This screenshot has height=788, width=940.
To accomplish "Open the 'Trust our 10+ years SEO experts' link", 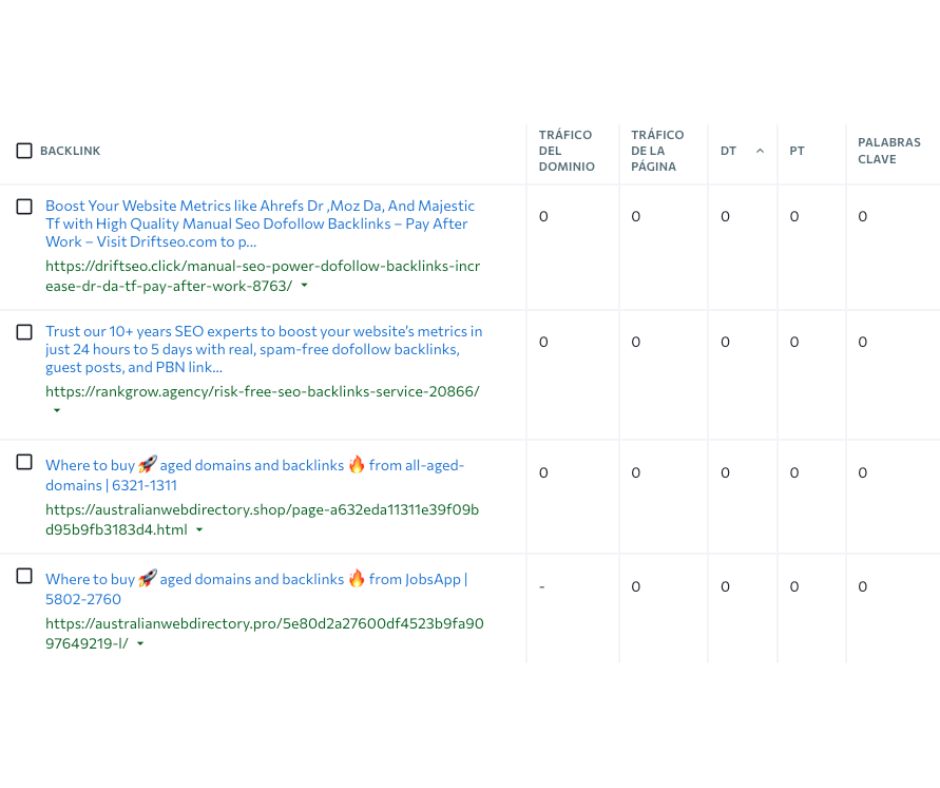I will point(263,349).
